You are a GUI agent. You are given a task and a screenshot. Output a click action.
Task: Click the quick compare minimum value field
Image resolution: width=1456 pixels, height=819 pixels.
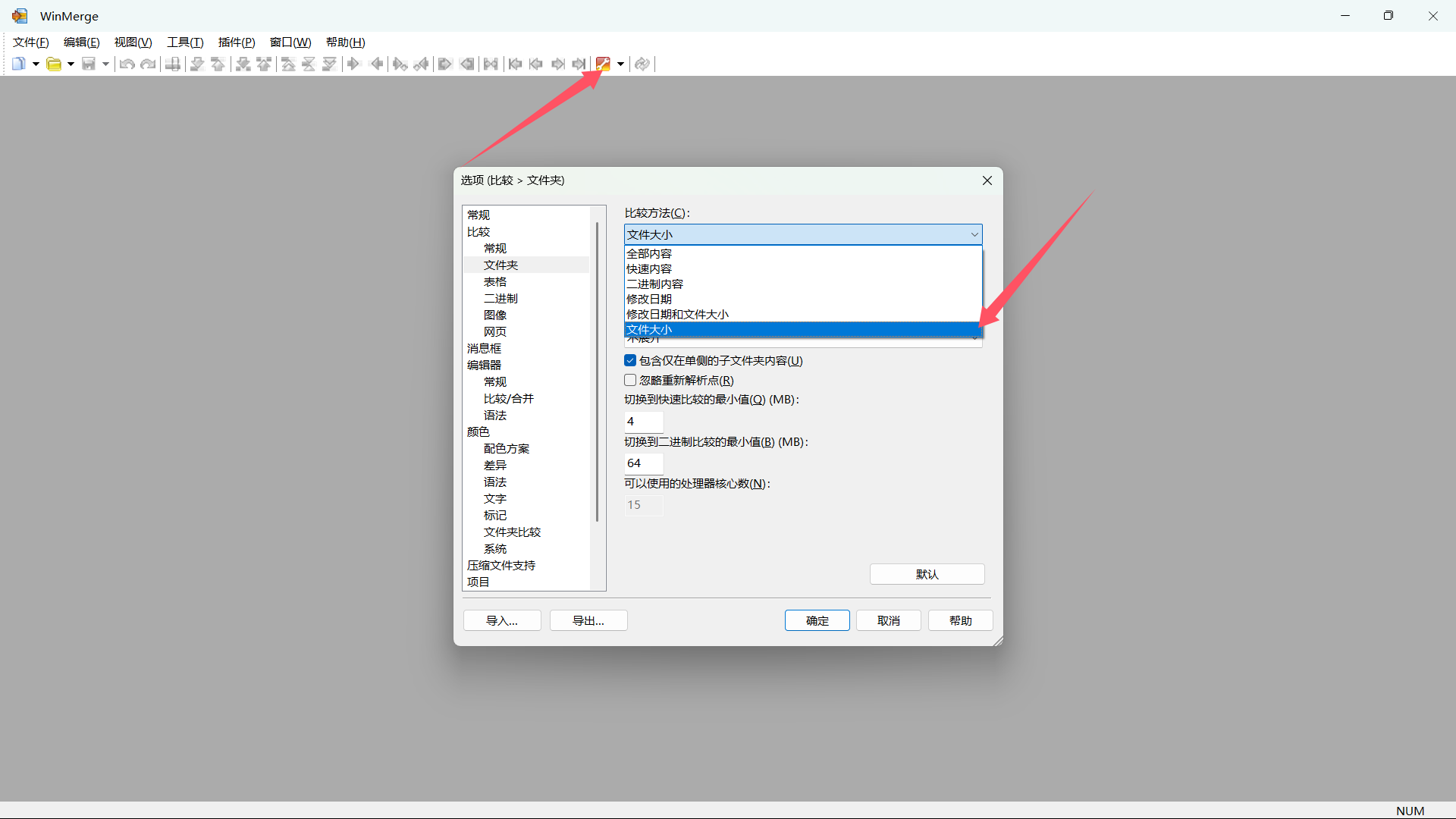tap(644, 422)
